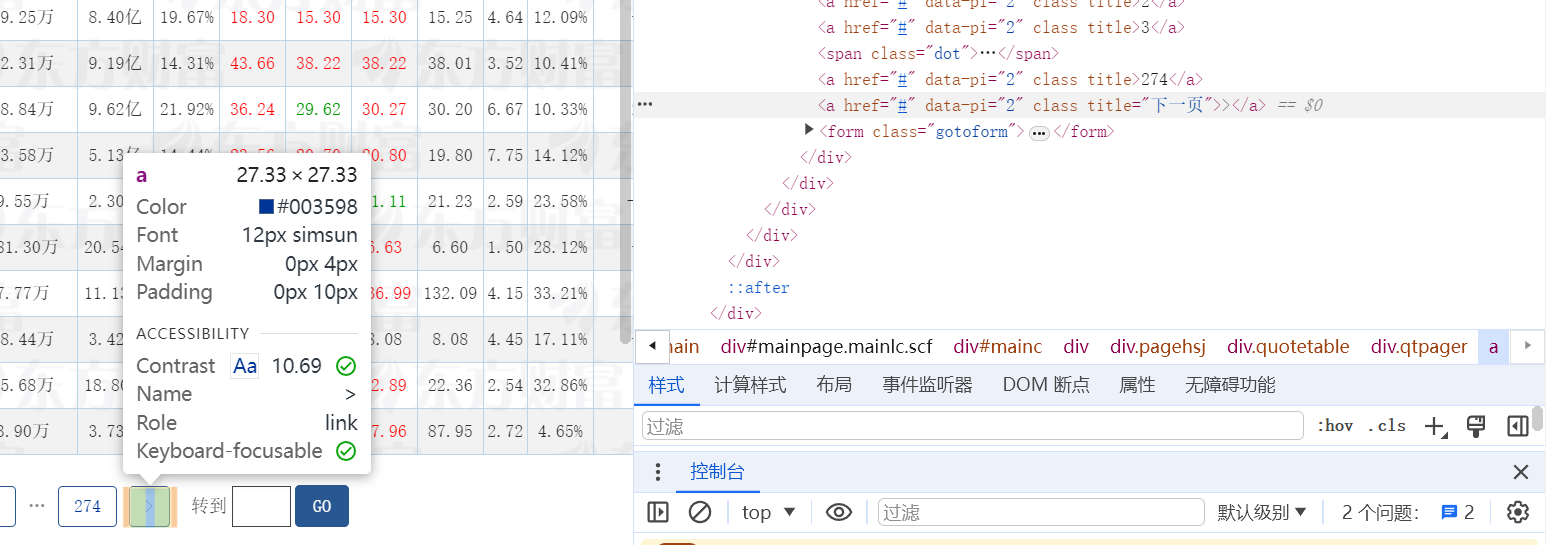Switch to the 属性 tab
The width and height of the screenshot is (1557, 545).
click(1137, 385)
